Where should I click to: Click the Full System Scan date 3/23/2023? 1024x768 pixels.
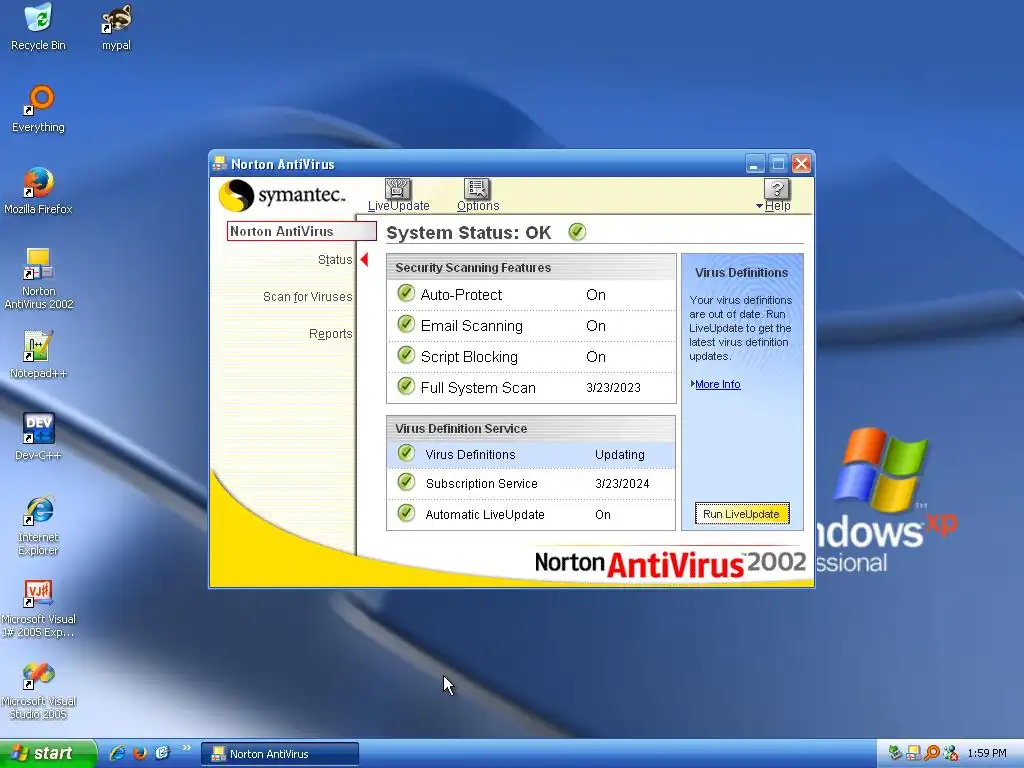[x=613, y=388]
